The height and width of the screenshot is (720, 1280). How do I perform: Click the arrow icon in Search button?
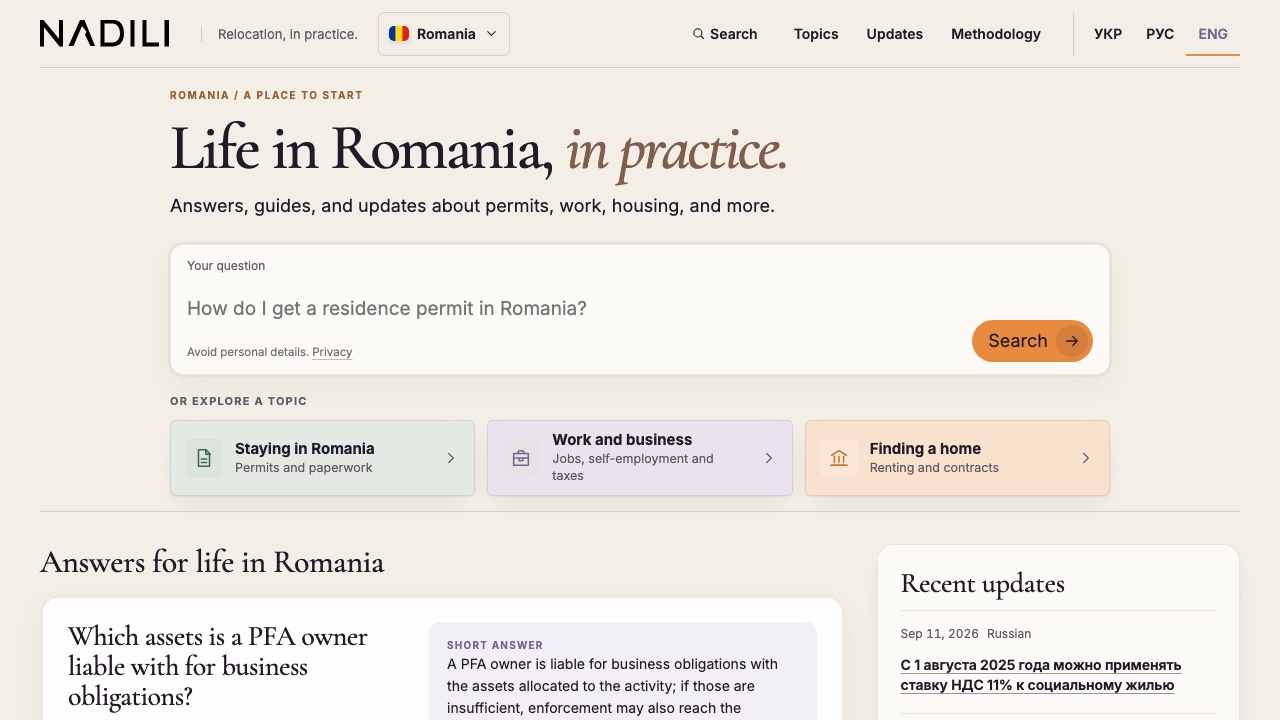point(1072,341)
